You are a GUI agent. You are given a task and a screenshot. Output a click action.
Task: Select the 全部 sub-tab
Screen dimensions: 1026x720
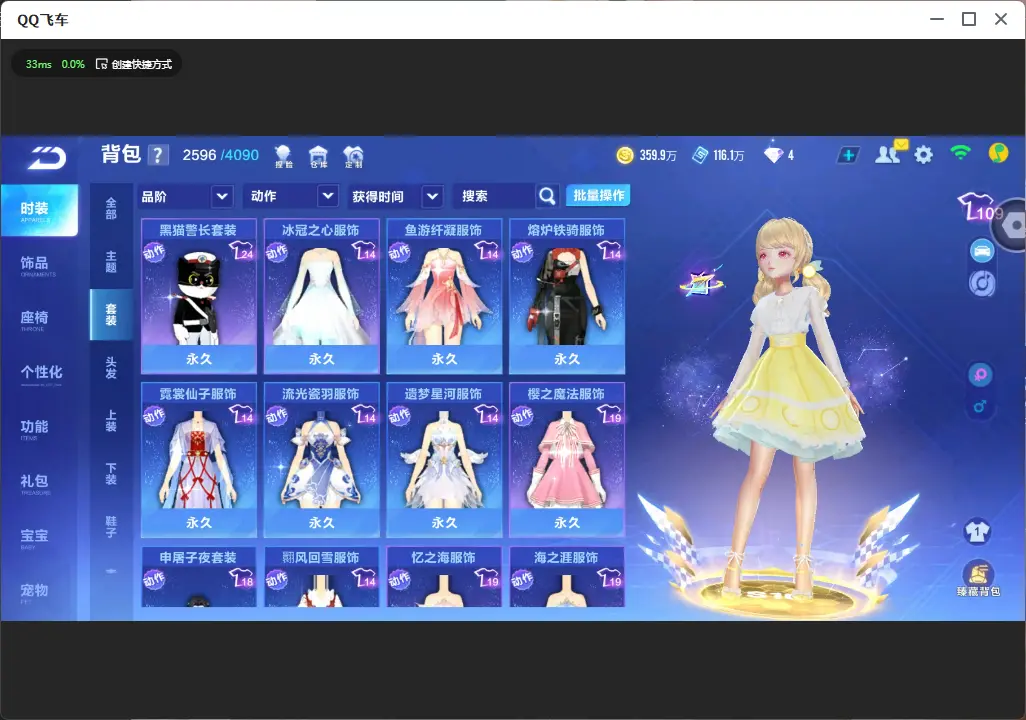(x=111, y=209)
